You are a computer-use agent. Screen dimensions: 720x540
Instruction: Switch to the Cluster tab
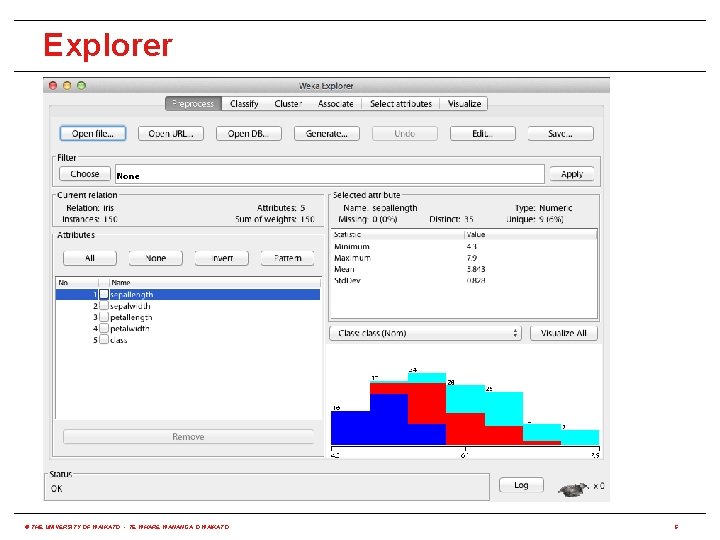point(288,104)
